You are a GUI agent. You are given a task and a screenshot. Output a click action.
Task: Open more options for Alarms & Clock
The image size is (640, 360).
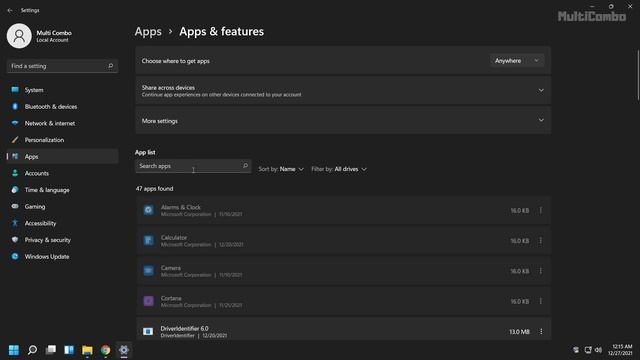point(541,210)
